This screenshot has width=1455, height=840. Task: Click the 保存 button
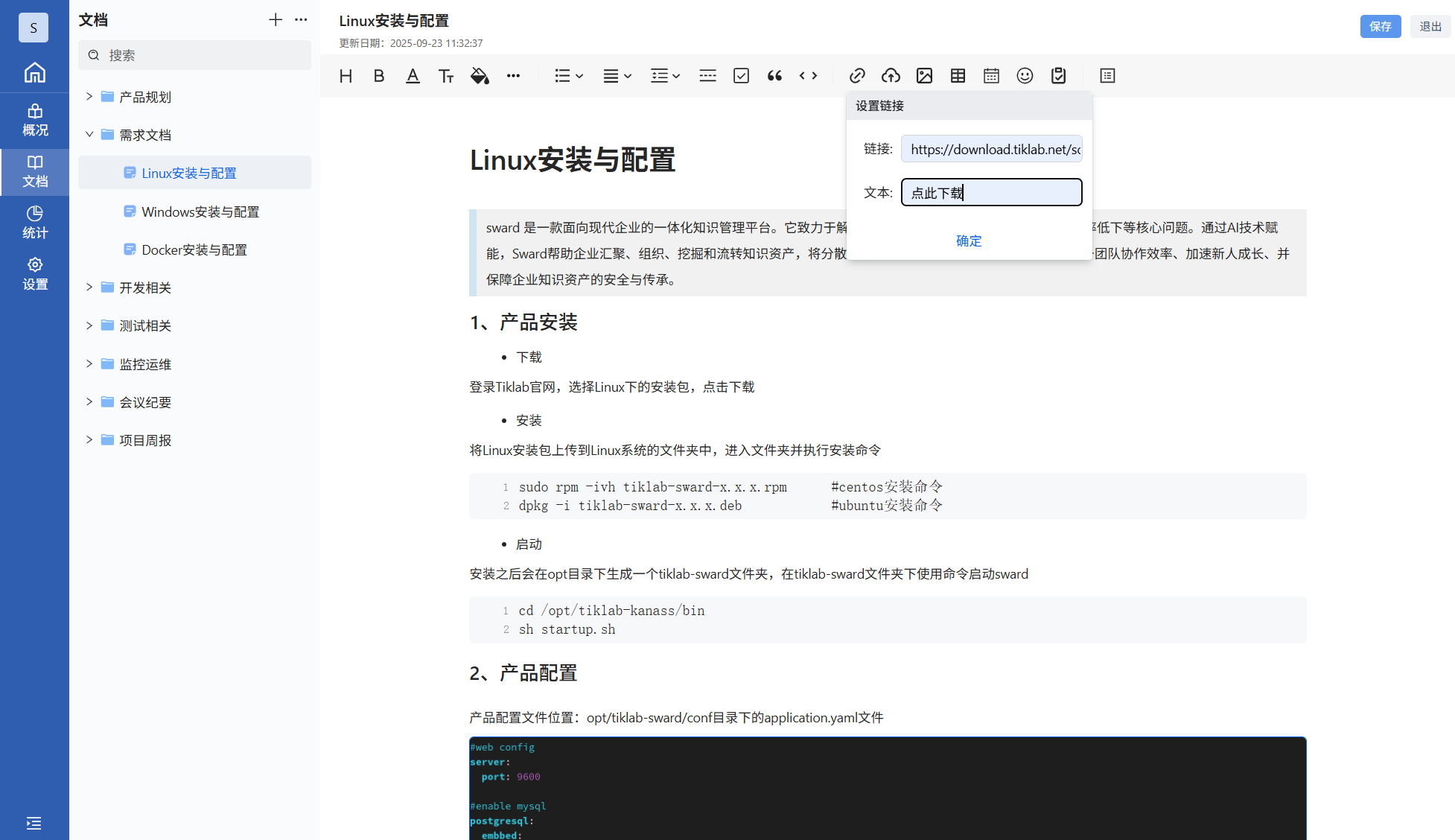coord(1380,27)
